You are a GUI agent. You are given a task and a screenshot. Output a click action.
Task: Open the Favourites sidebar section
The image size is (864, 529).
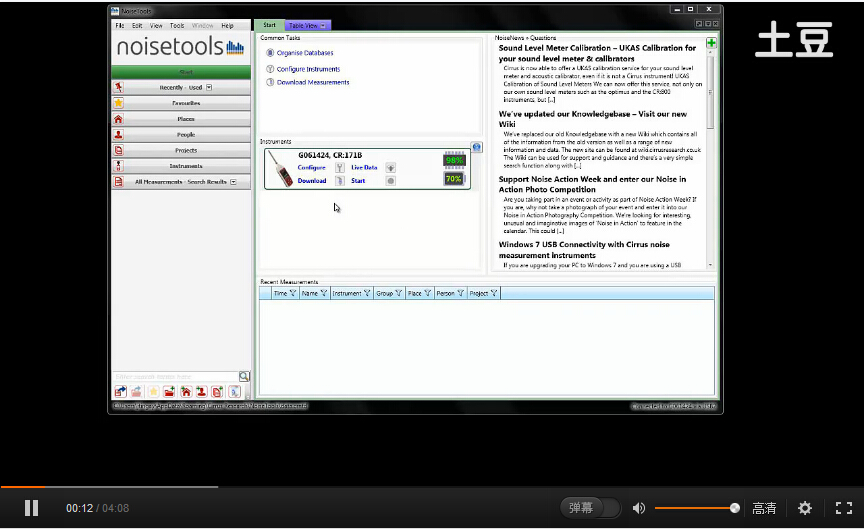click(x=181, y=103)
